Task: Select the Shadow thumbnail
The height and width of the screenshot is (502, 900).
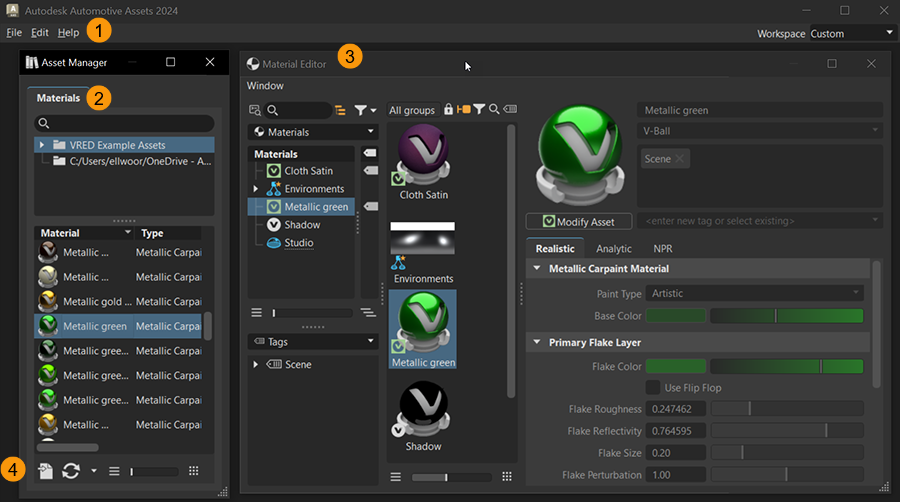Action: (x=424, y=416)
